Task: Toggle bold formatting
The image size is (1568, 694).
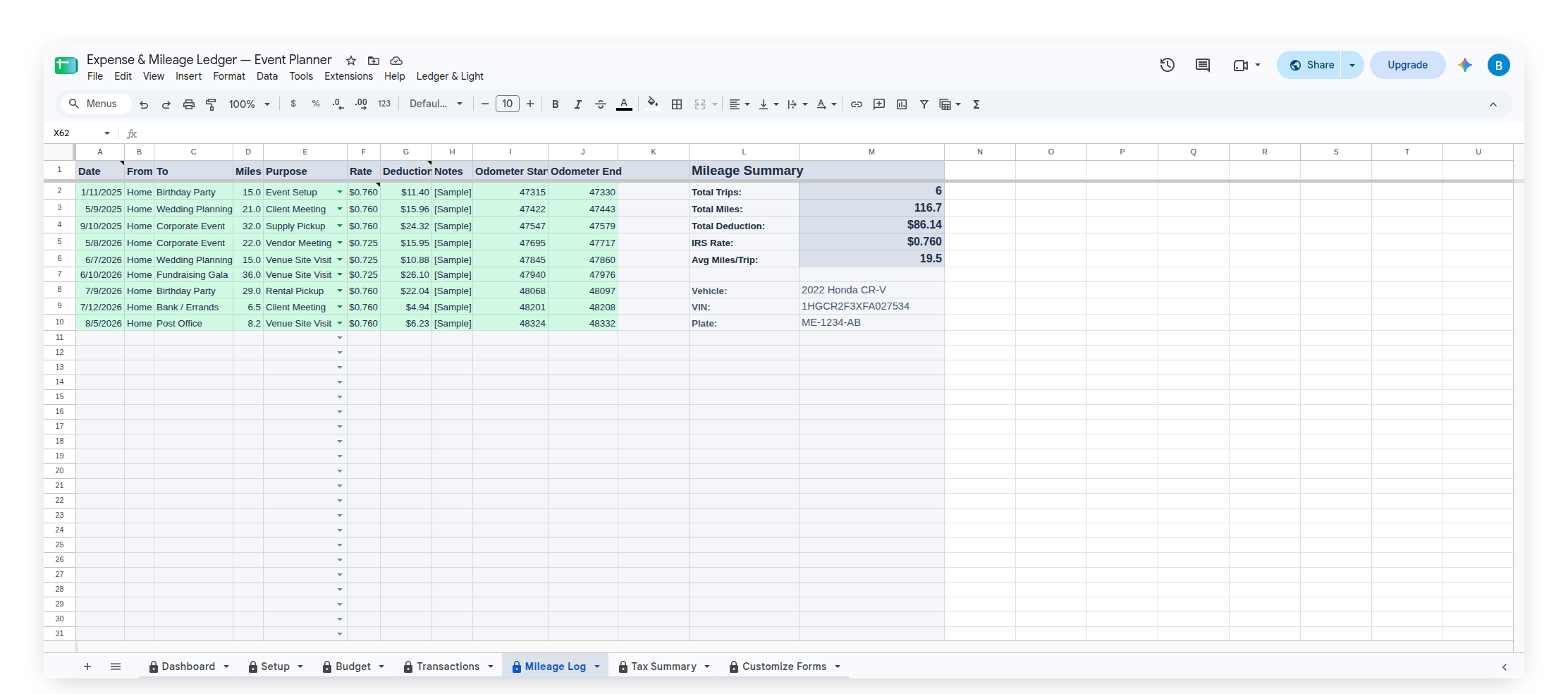Action: [x=556, y=104]
